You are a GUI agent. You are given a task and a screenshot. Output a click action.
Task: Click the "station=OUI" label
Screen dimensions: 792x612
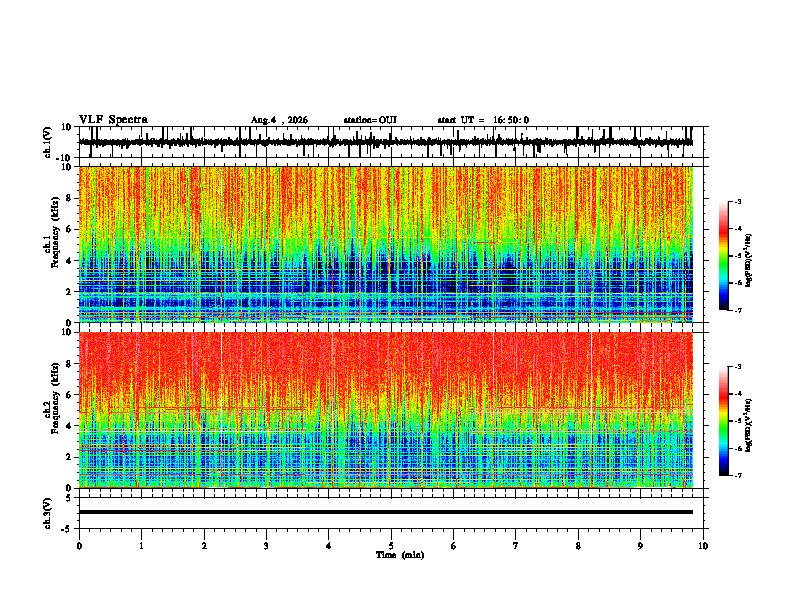[370, 120]
